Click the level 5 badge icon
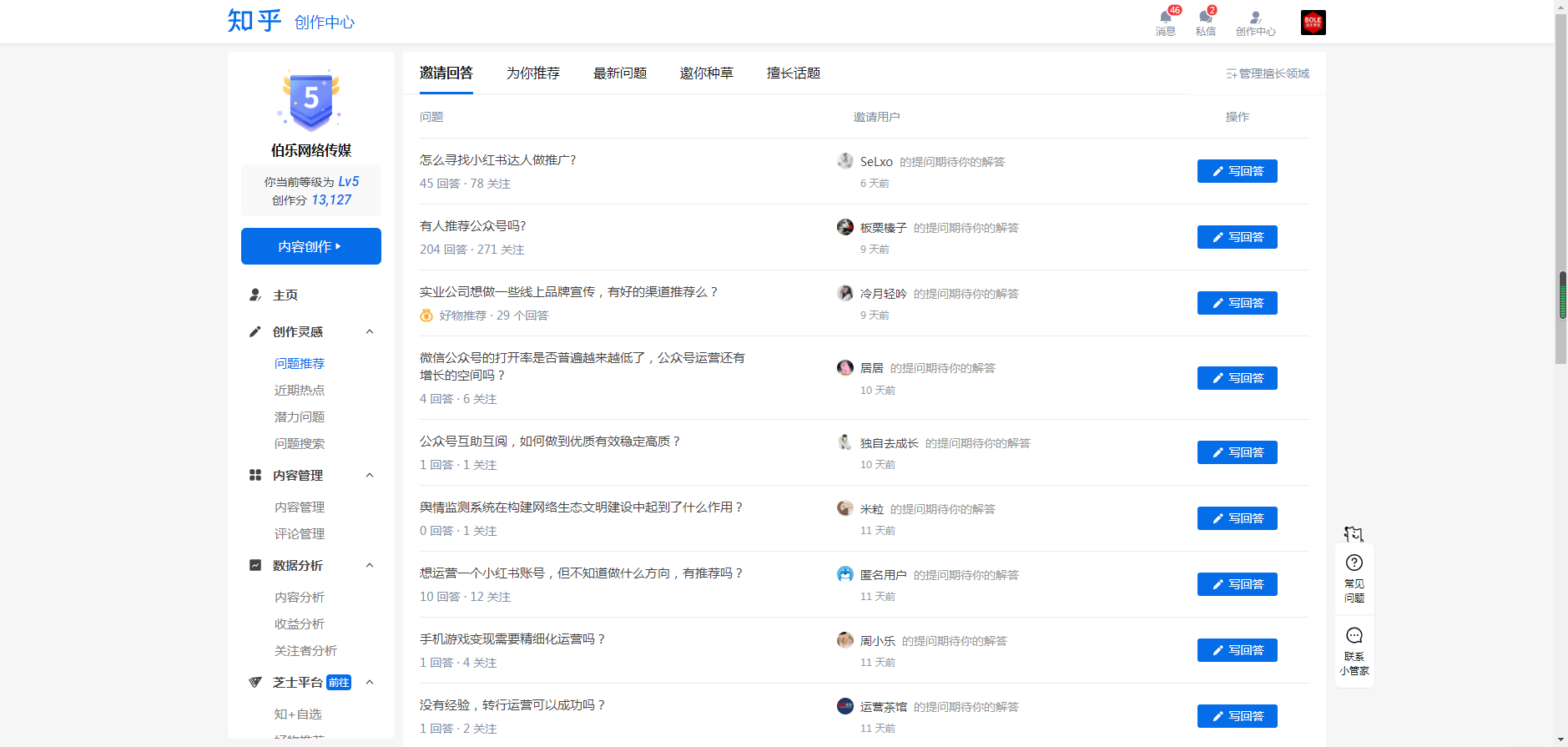The width and height of the screenshot is (1568, 747). pyautogui.click(x=311, y=100)
